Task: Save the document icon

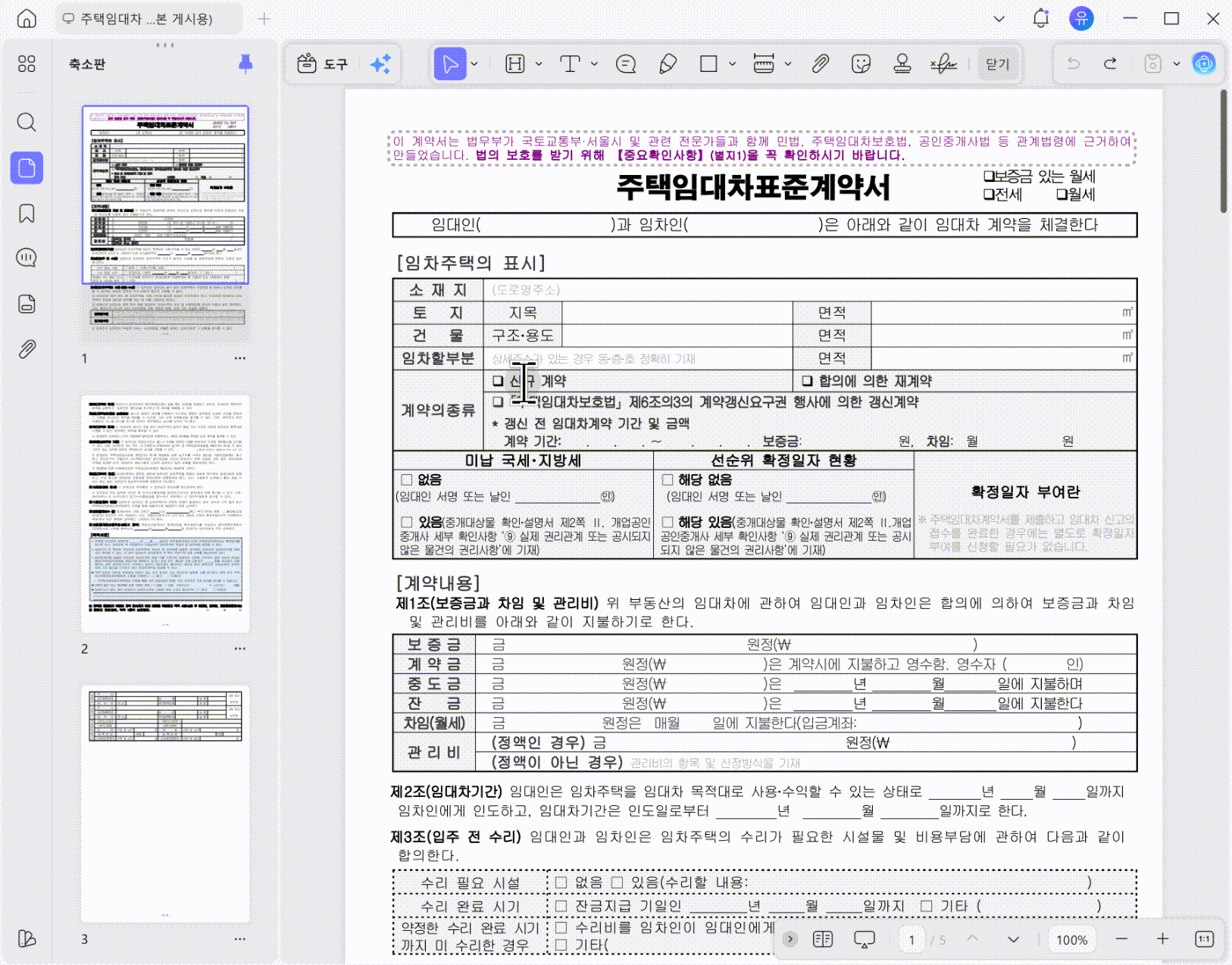Action: pyautogui.click(x=1152, y=64)
